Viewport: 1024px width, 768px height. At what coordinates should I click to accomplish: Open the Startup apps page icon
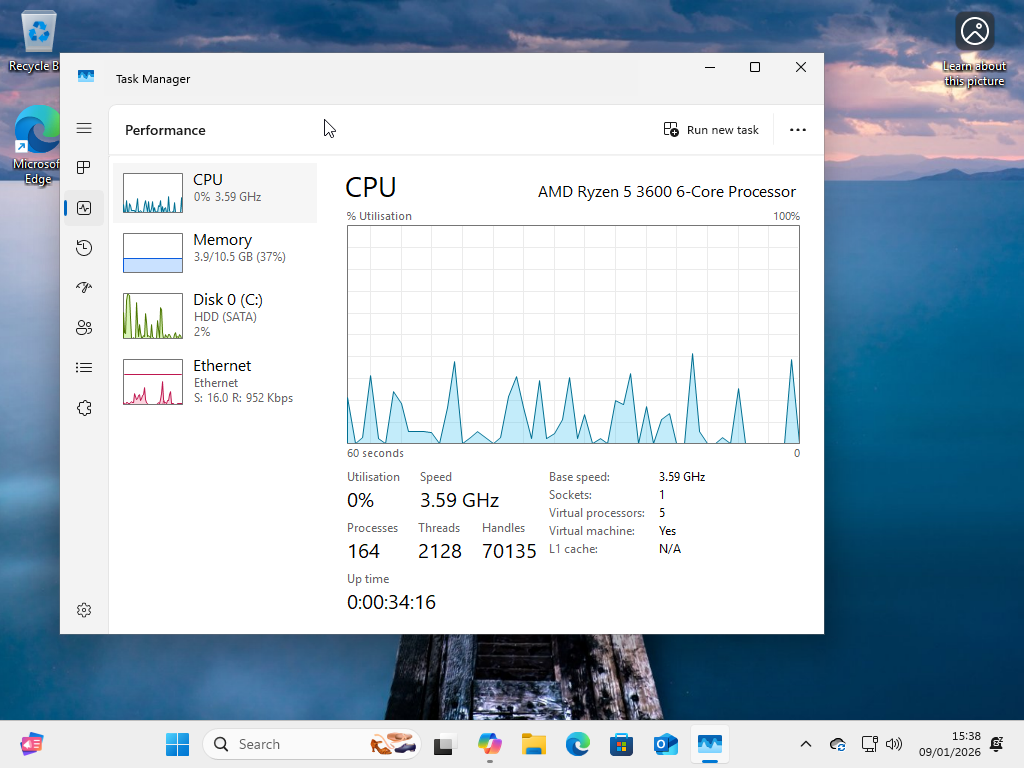click(x=84, y=287)
